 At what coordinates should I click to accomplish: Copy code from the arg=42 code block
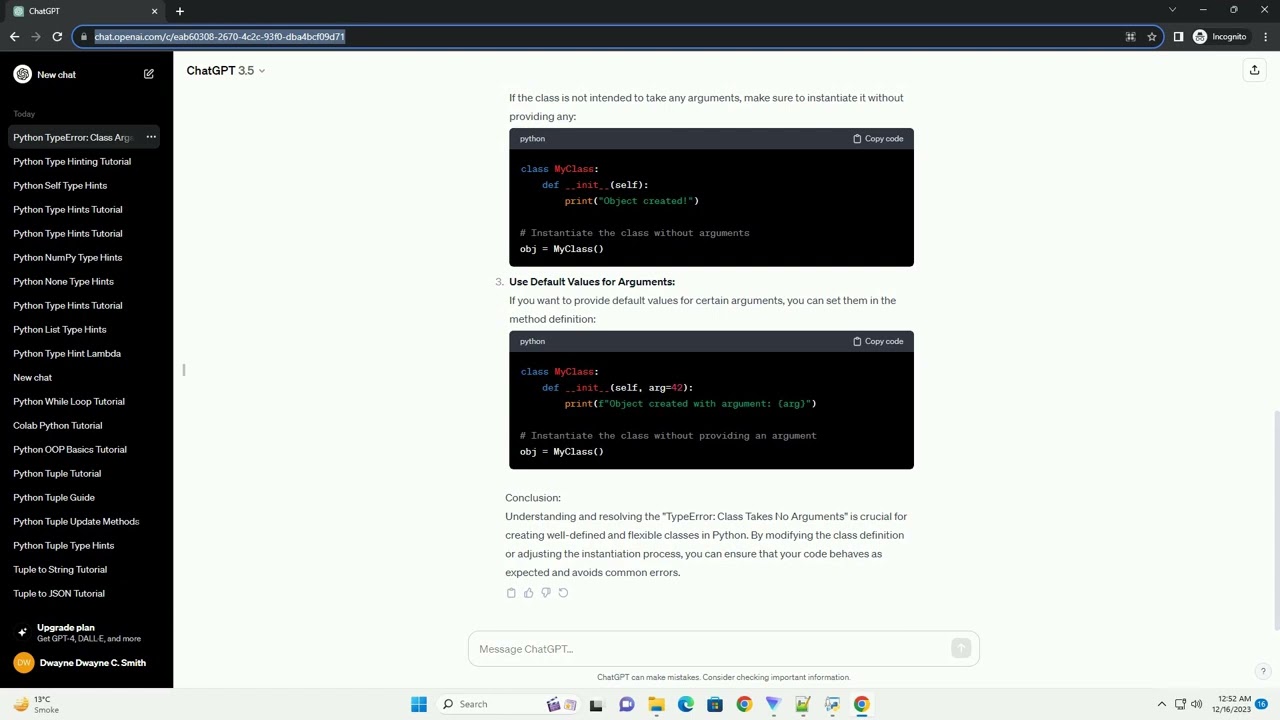click(x=878, y=342)
